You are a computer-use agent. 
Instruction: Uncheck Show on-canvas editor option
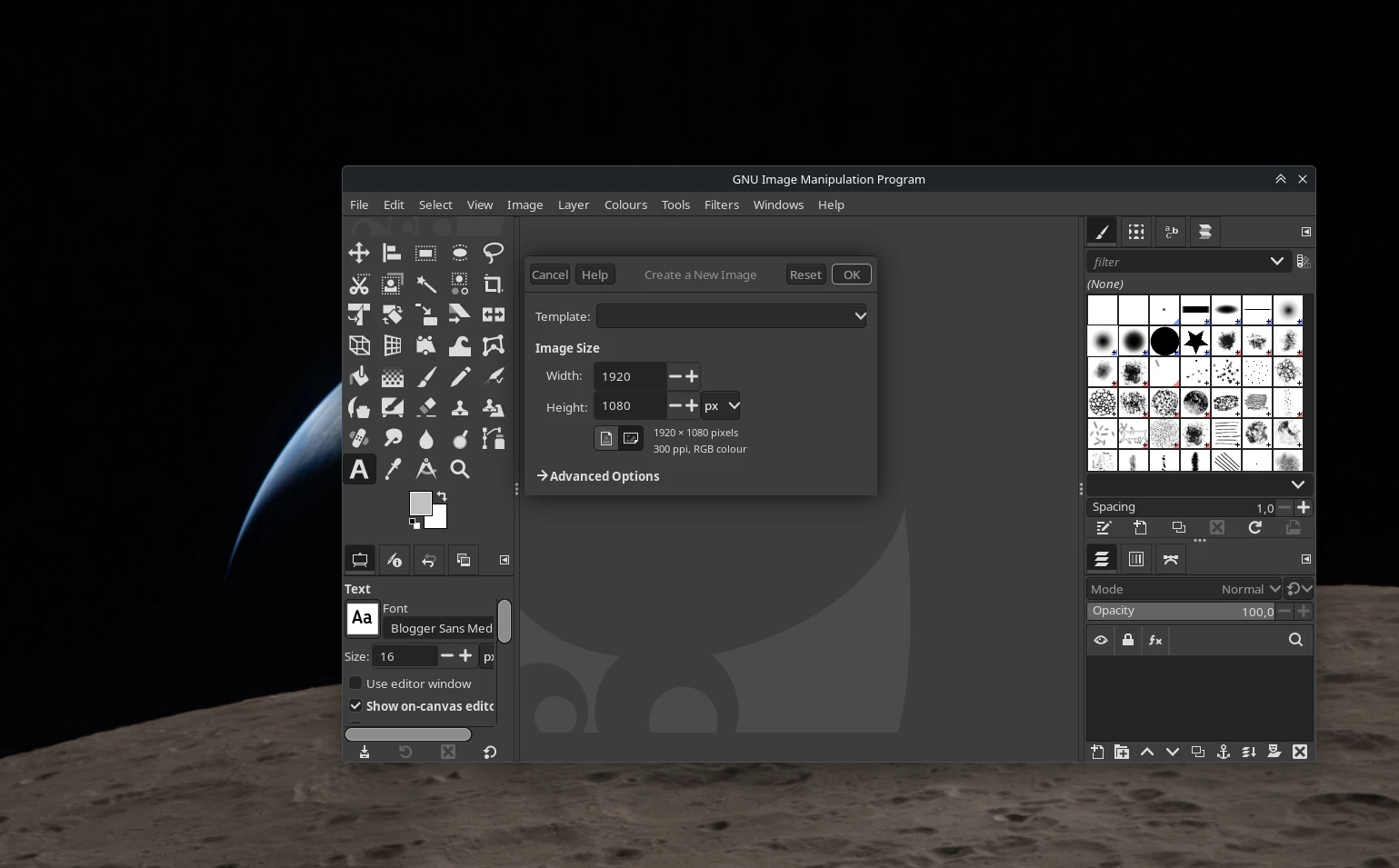pos(355,705)
